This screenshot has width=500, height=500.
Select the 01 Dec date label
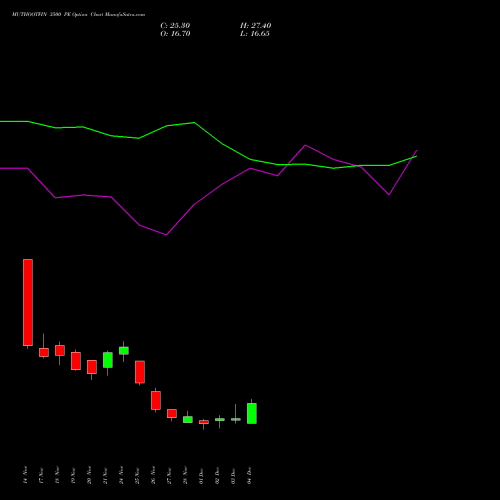201,475
